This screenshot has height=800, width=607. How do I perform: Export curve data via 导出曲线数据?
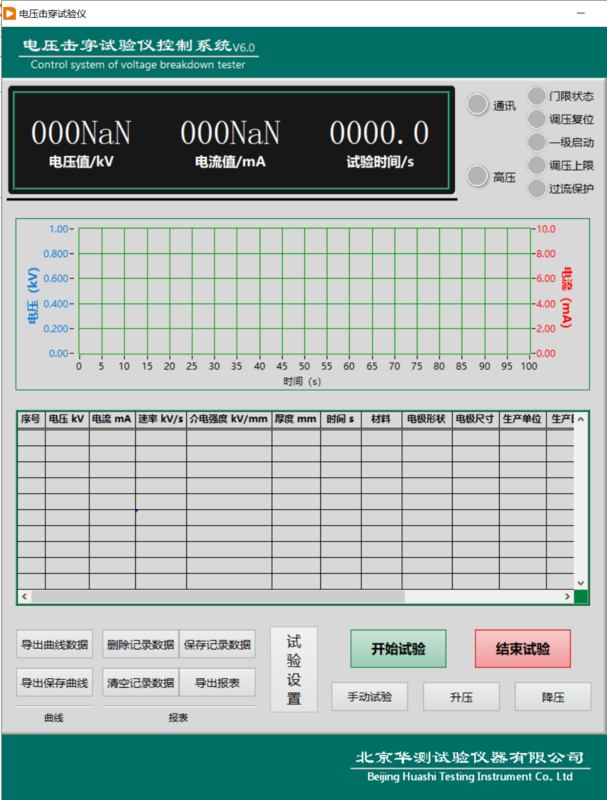[x=55, y=644]
